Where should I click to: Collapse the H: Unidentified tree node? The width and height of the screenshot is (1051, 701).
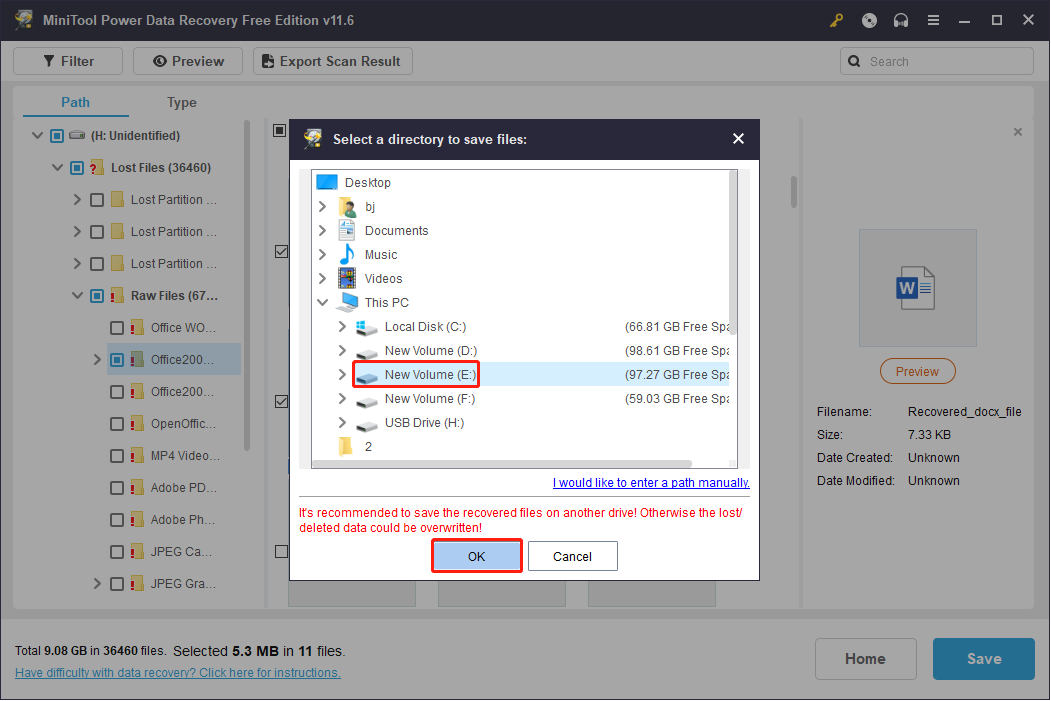38,136
